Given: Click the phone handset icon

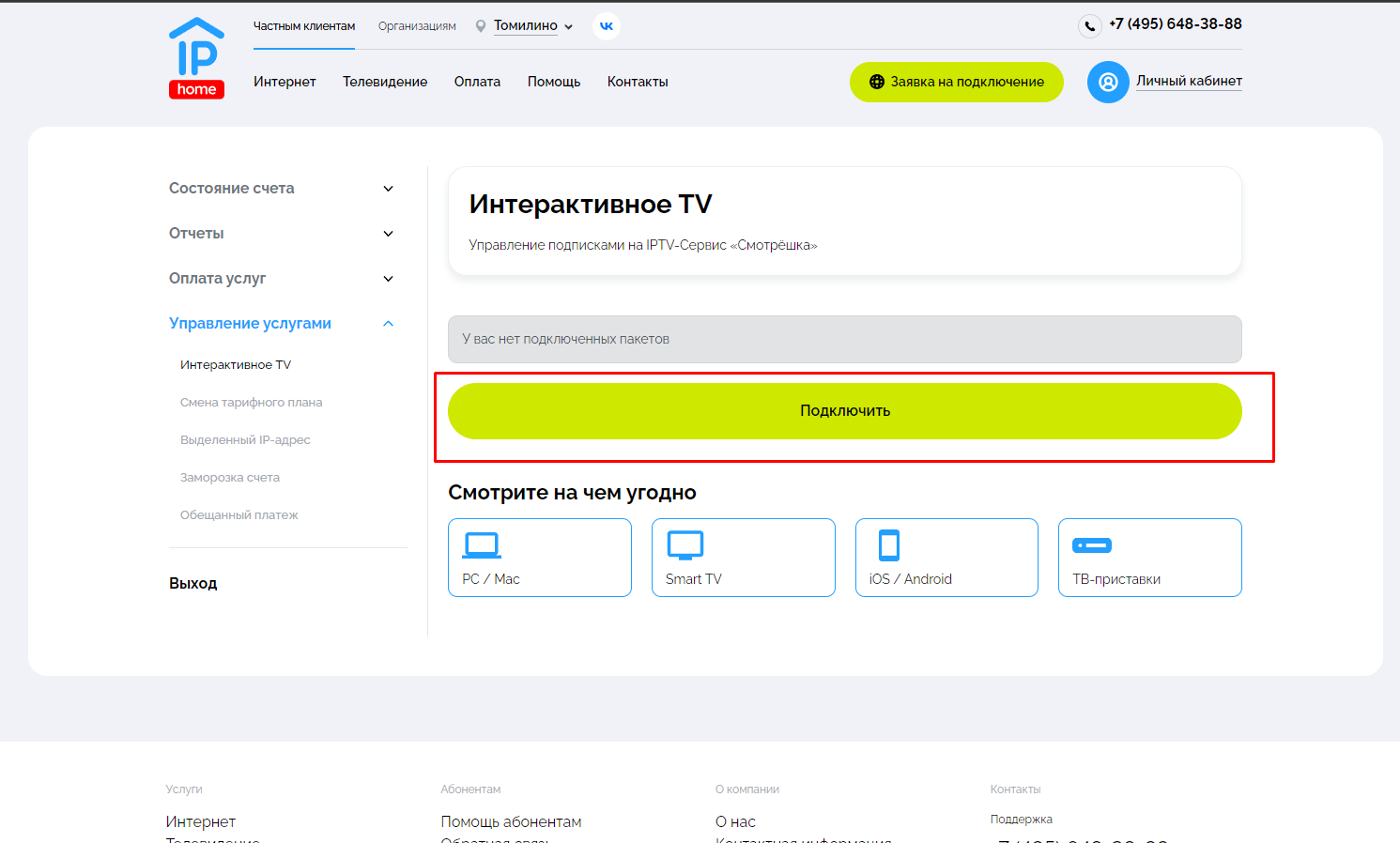Looking at the screenshot, I should coord(1089,26).
